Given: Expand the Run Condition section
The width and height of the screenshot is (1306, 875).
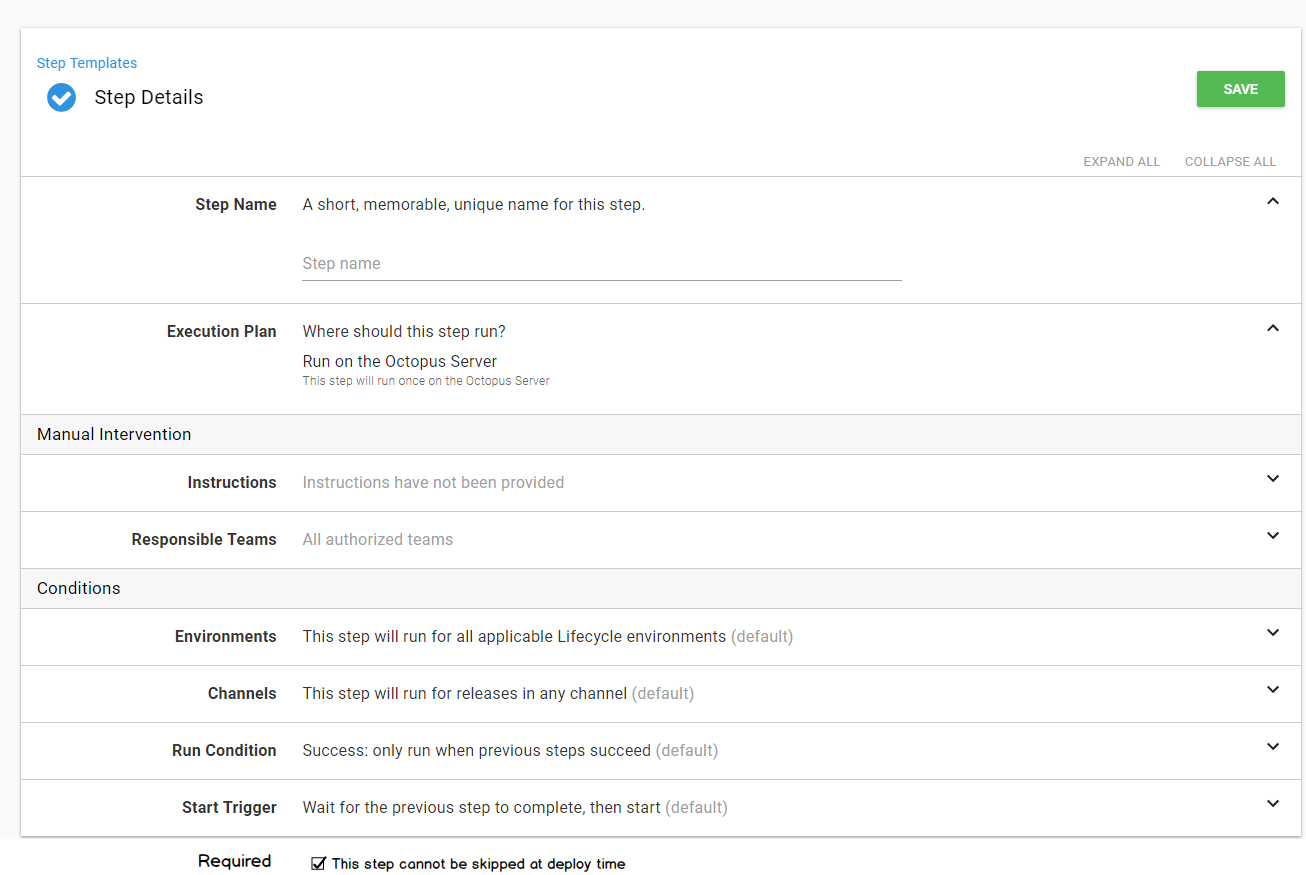Looking at the screenshot, I should coord(1272,746).
